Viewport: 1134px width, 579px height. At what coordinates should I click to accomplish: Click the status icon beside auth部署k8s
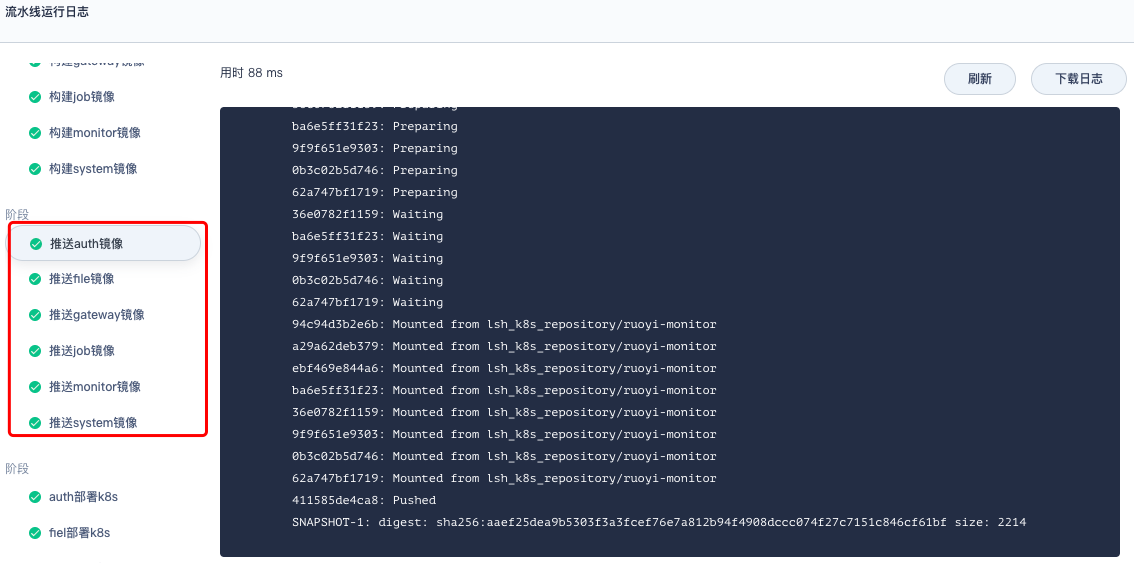(34, 497)
